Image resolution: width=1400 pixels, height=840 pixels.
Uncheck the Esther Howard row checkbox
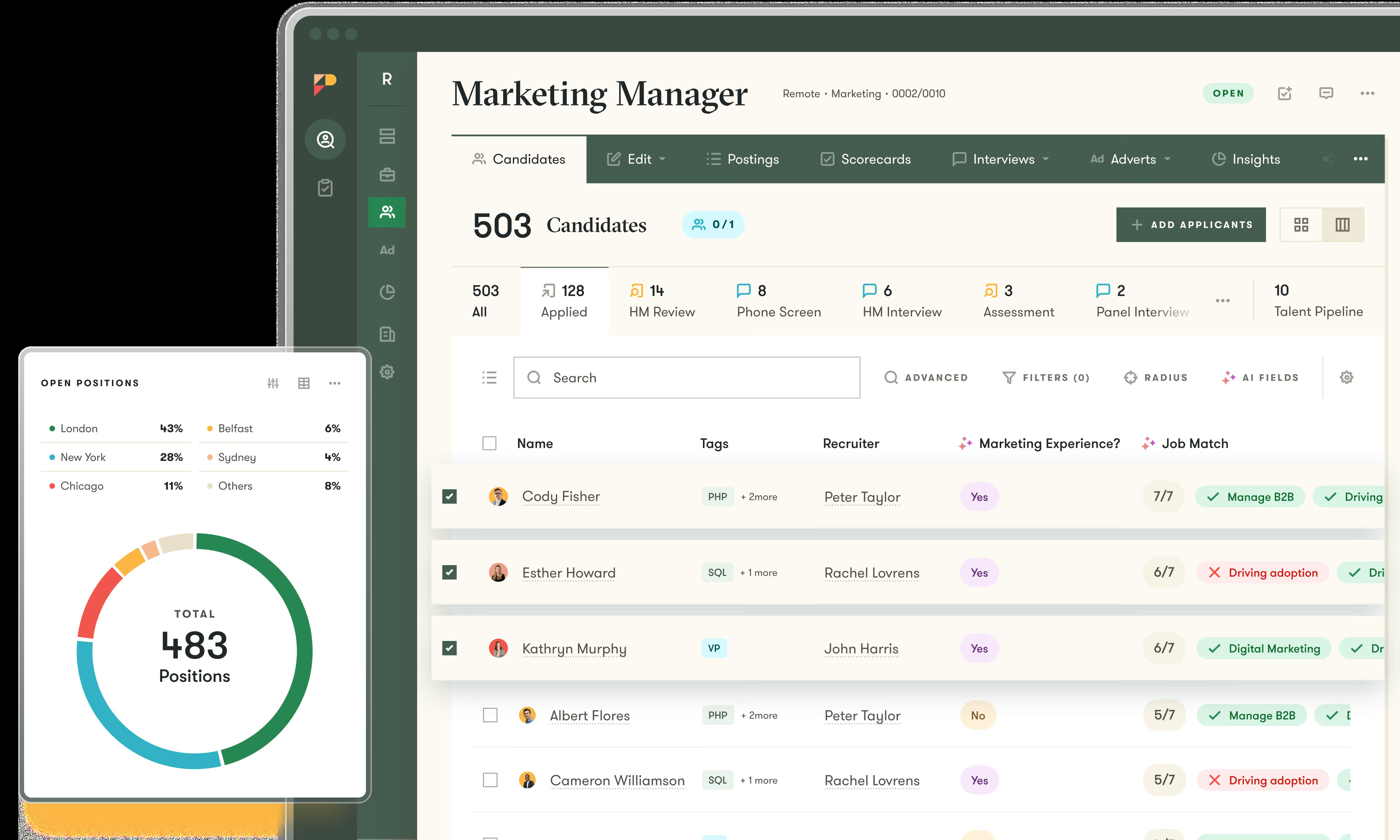tap(449, 572)
